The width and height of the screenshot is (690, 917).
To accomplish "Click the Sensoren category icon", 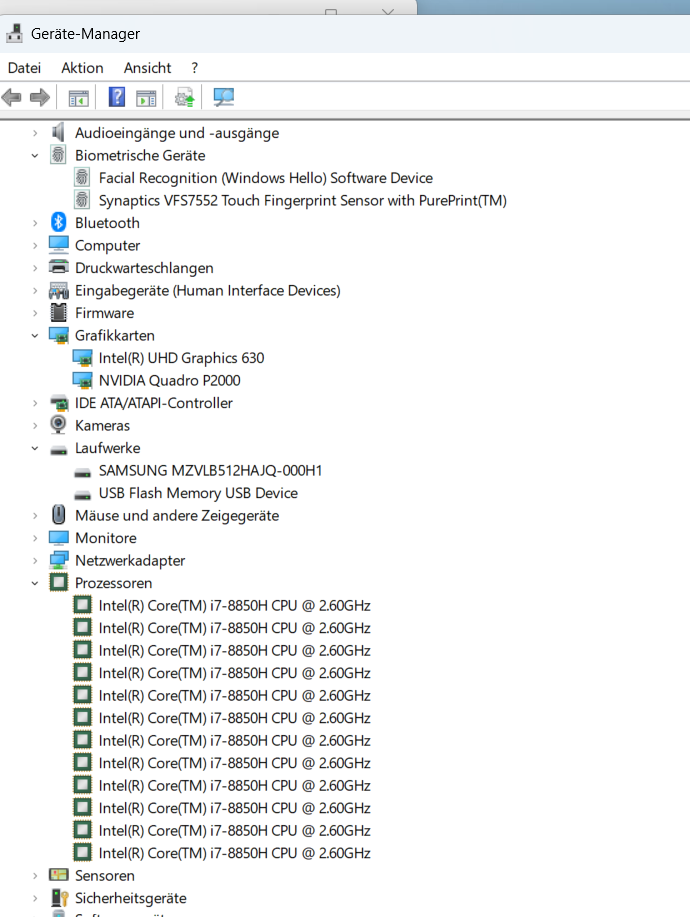I will (58, 875).
